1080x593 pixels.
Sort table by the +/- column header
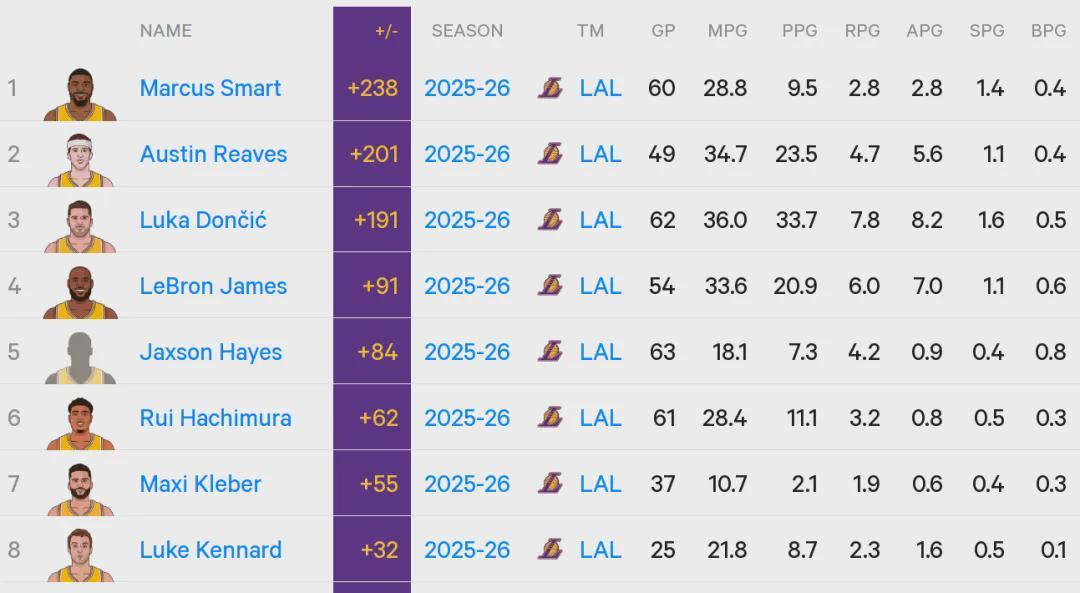pyautogui.click(x=386, y=31)
